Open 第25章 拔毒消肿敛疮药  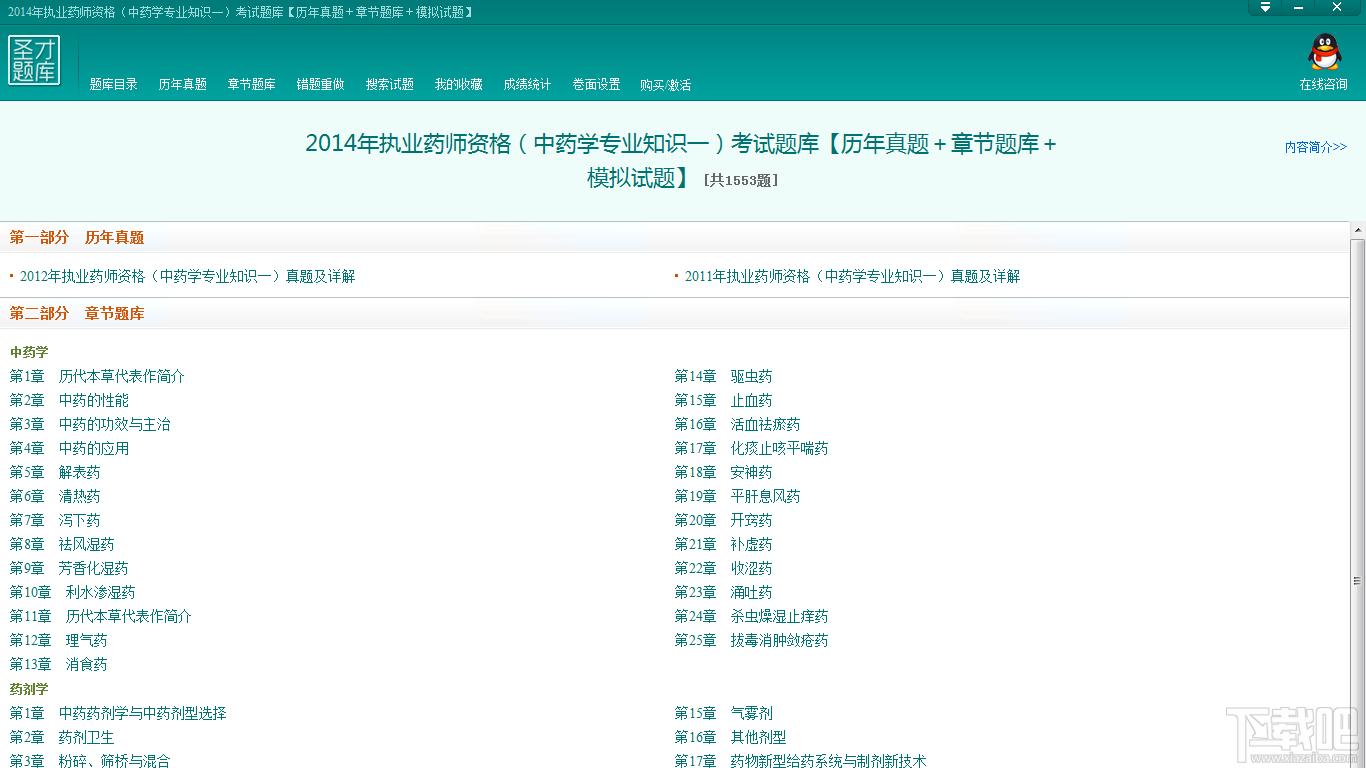(x=751, y=640)
